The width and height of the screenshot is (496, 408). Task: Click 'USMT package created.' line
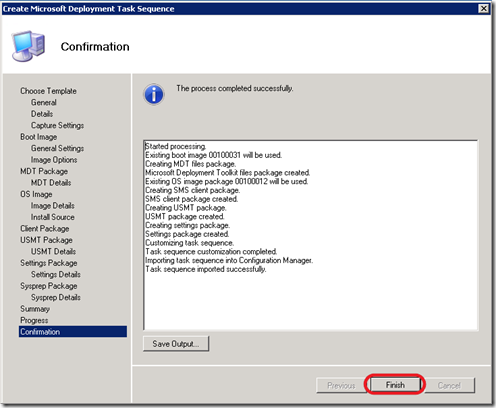pyautogui.click(x=185, y=217)
